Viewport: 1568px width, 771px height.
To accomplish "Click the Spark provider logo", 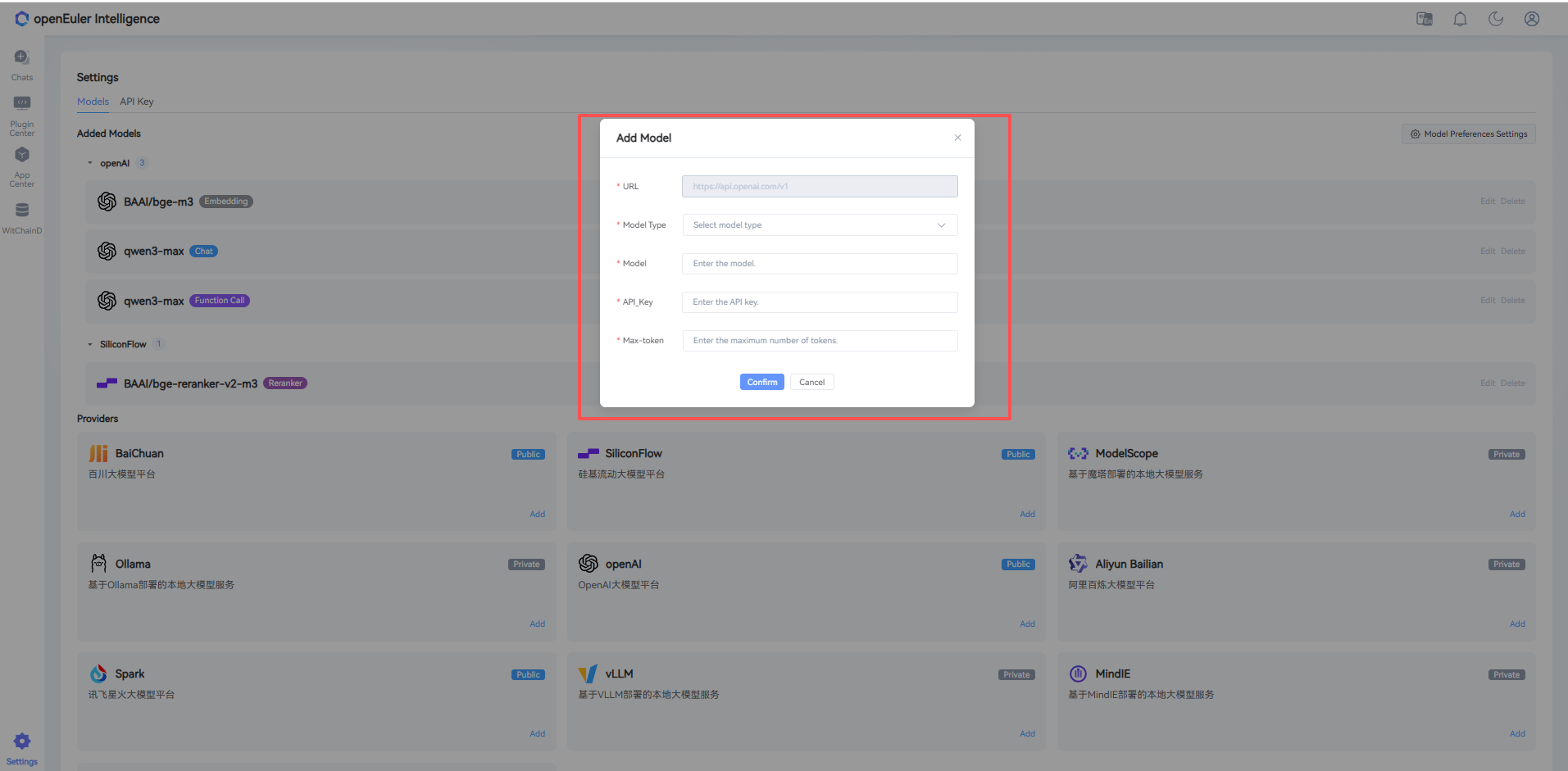I will click(x=98, y=673).
